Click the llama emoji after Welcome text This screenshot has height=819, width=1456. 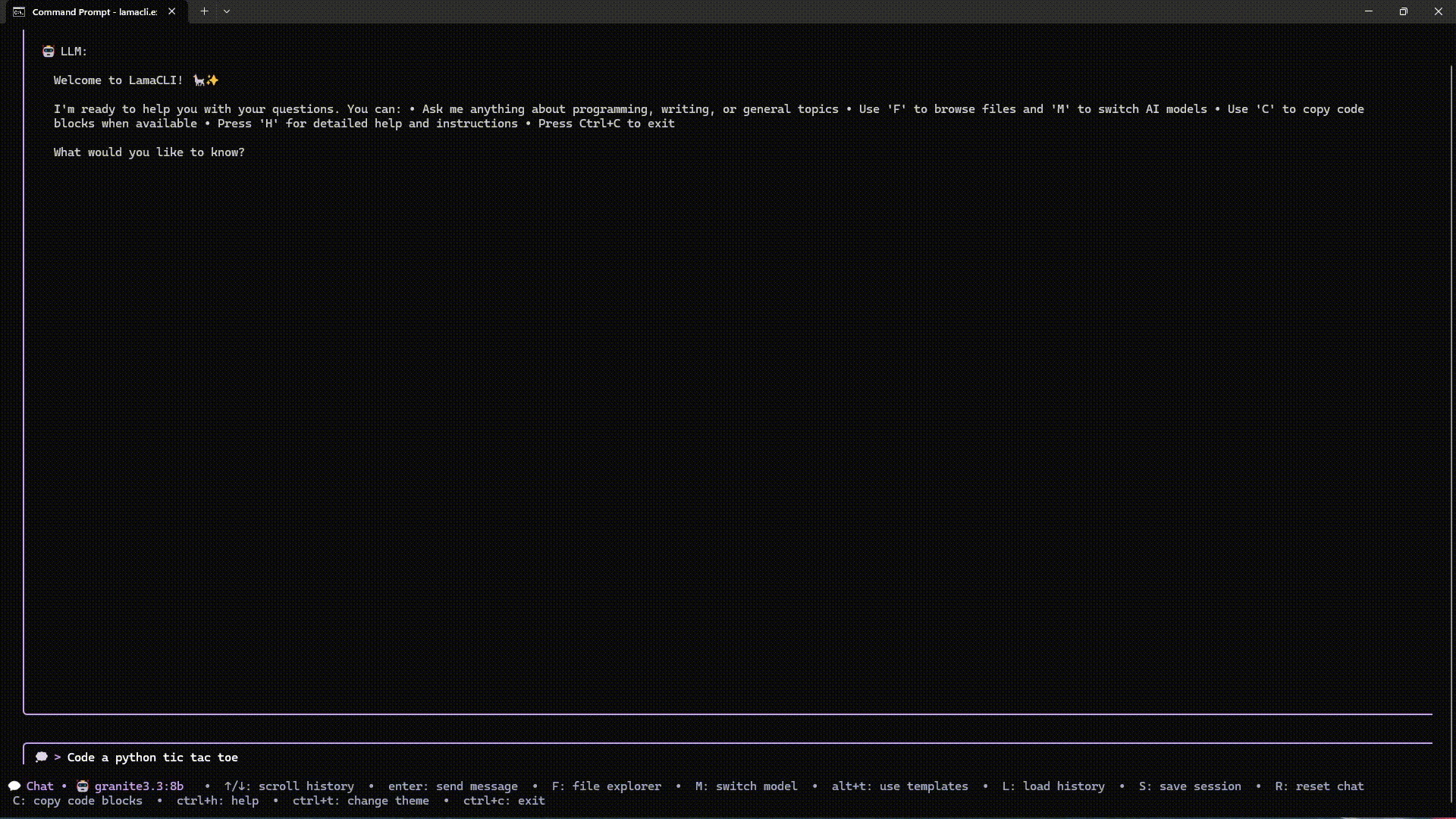coord(199,80)
